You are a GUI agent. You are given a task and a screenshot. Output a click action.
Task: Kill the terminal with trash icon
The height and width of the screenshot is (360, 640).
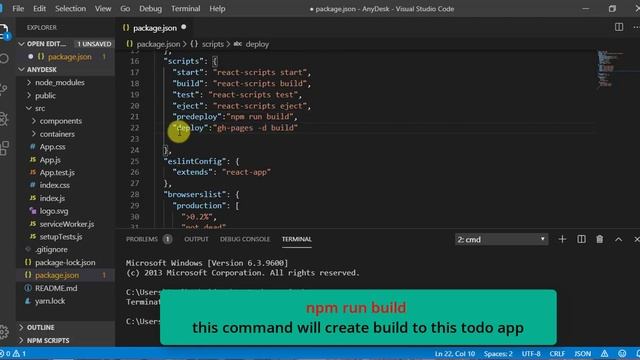(x=599, y=239)
